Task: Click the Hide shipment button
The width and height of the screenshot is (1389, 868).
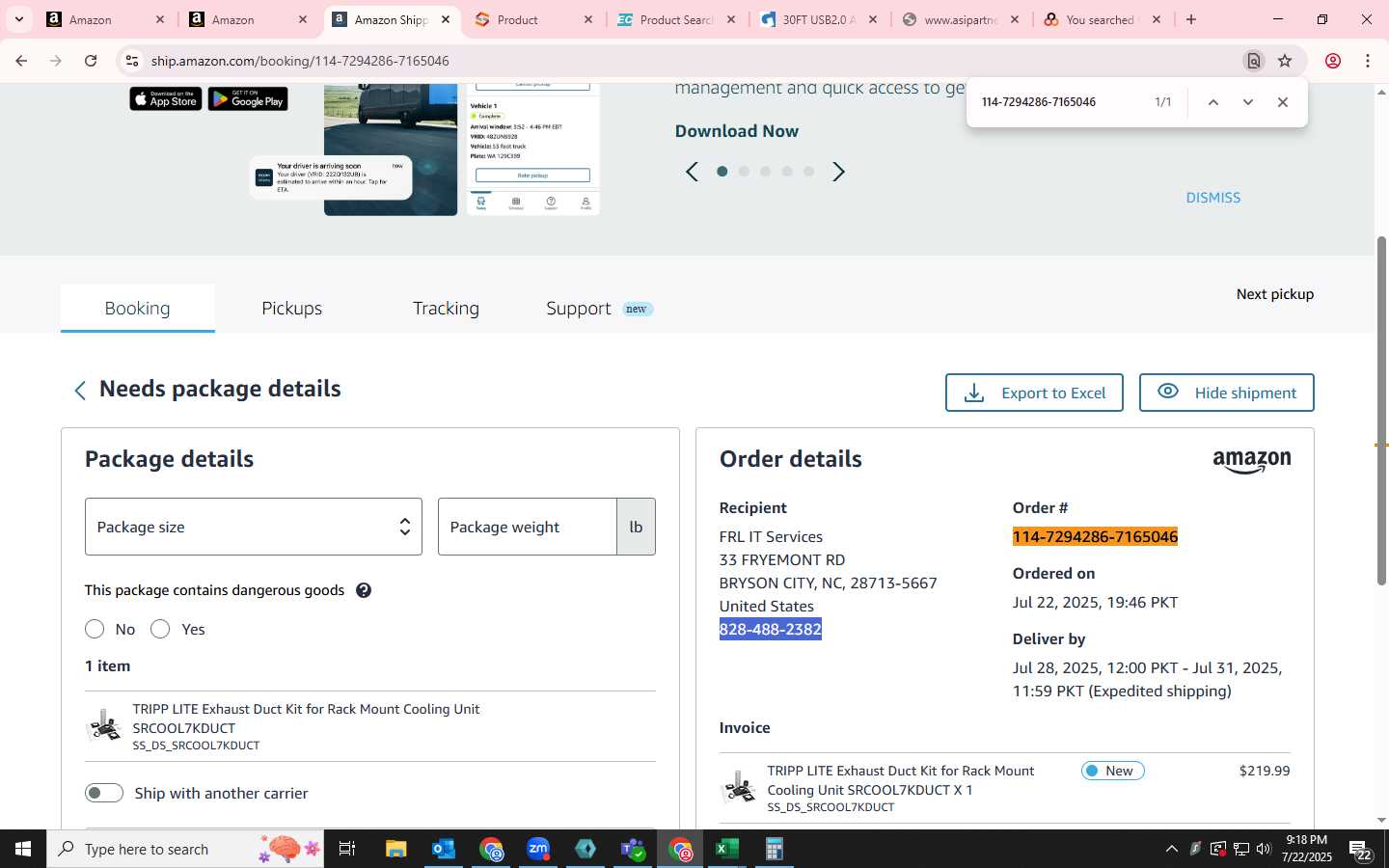Action: pyautogui.click(x=1227, y=393)
